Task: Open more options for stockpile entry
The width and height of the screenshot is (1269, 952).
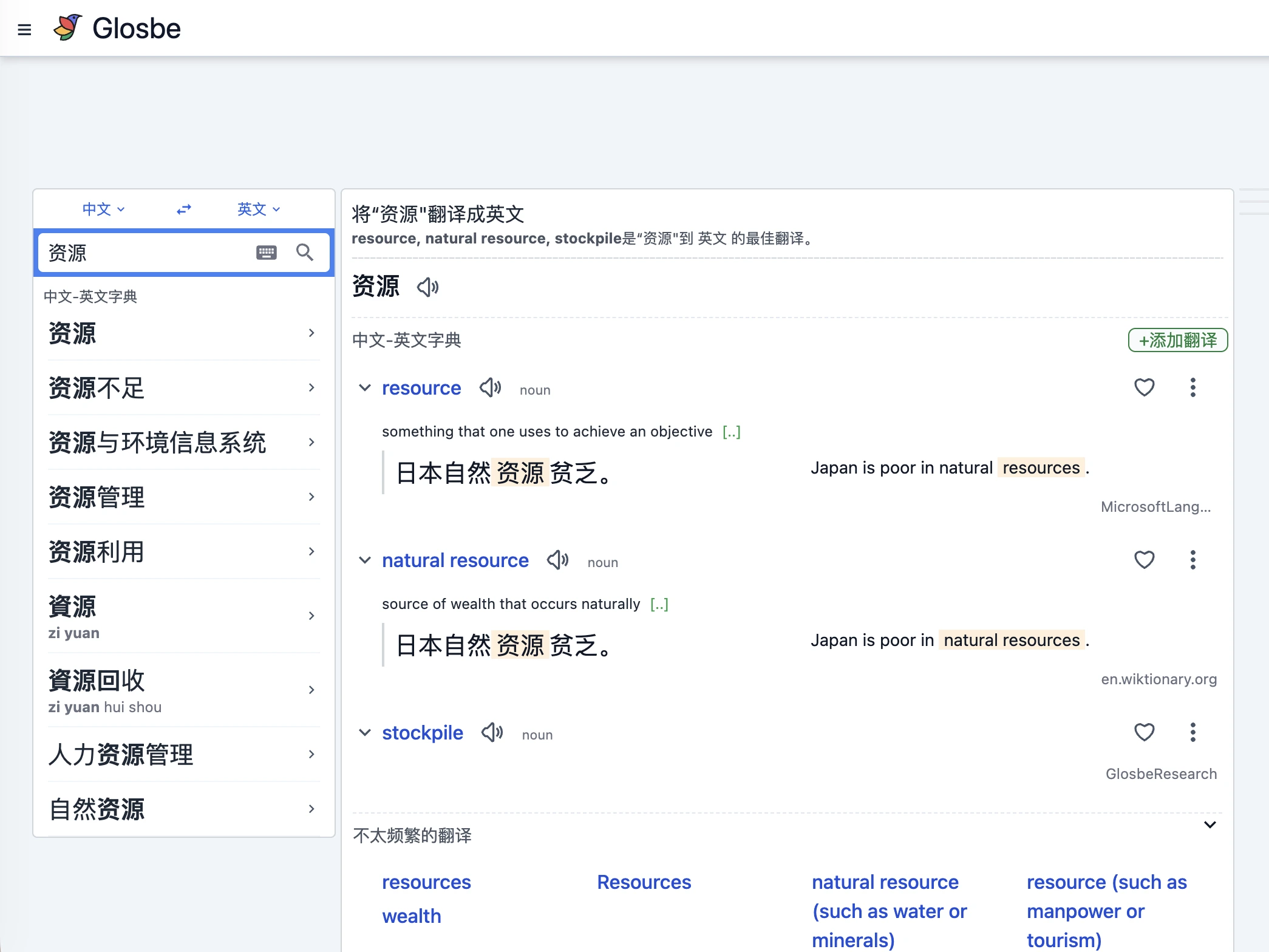Action: tap(1192, 732)
